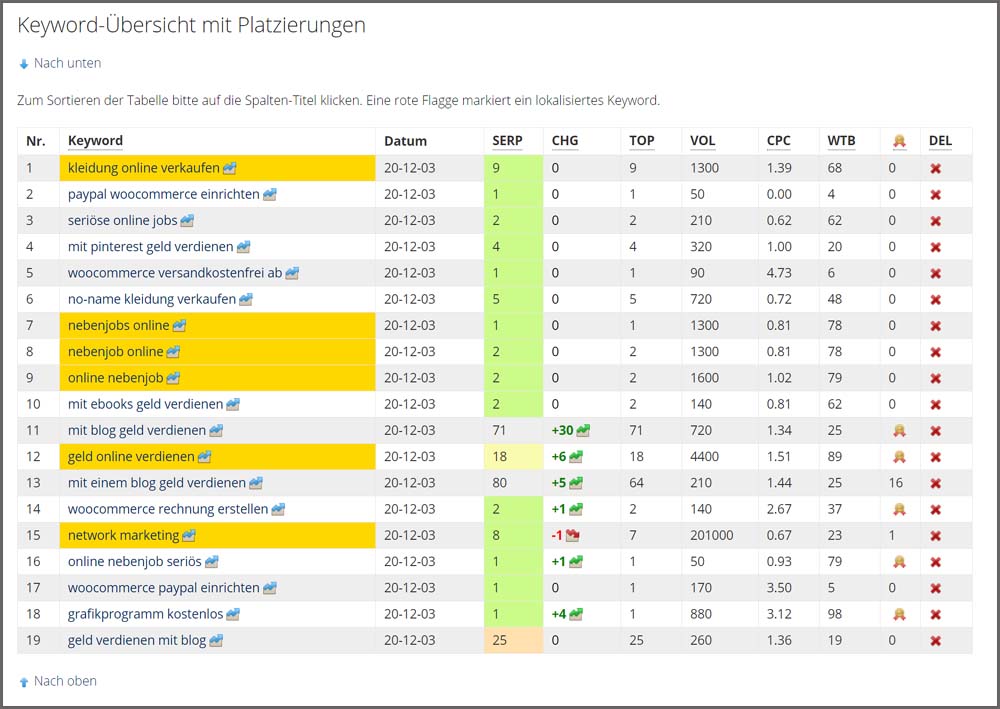Click chart icon next to kleidung online verkaufen

tap(229, 168)
